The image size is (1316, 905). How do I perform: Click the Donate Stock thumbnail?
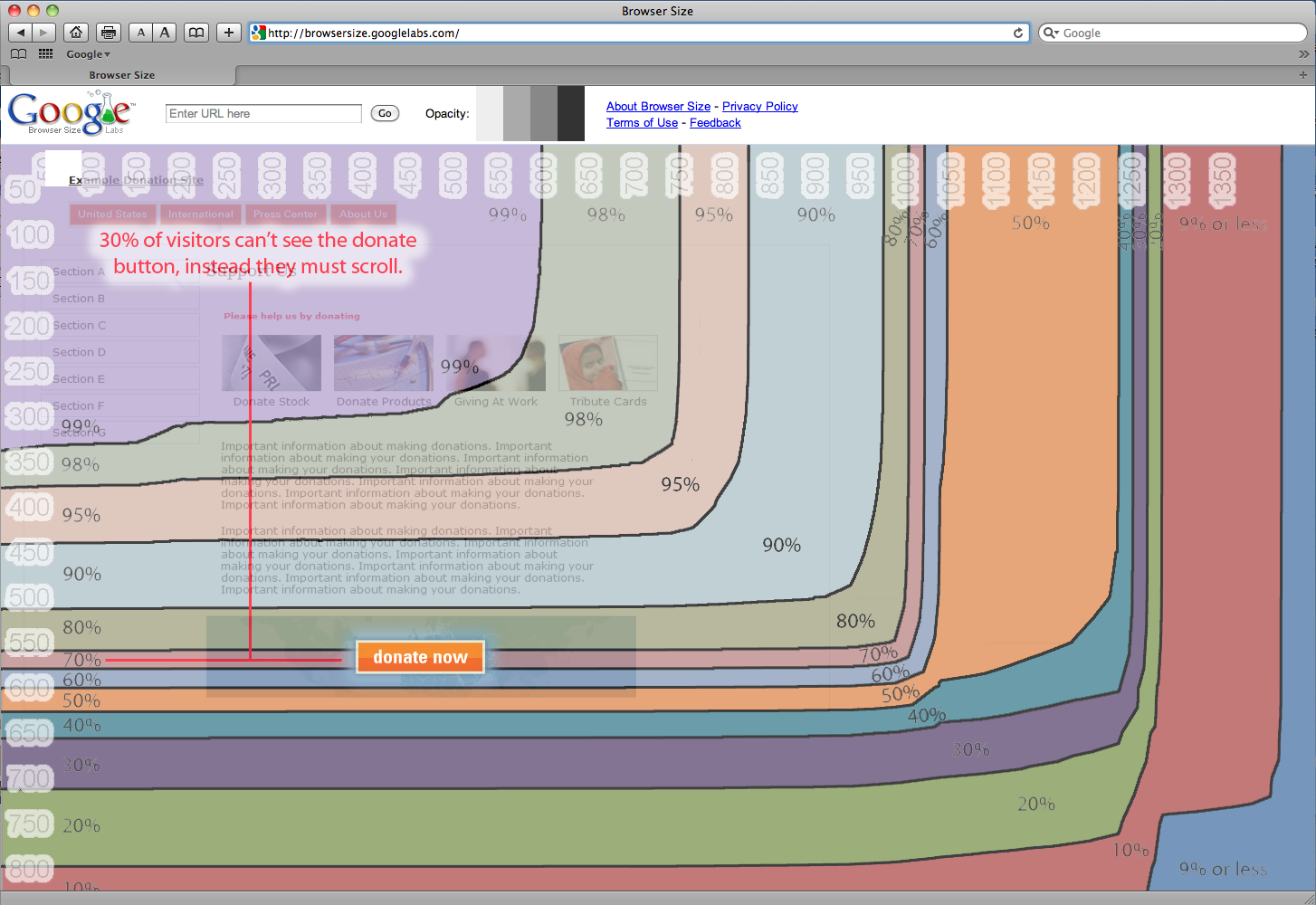(272, 363)
